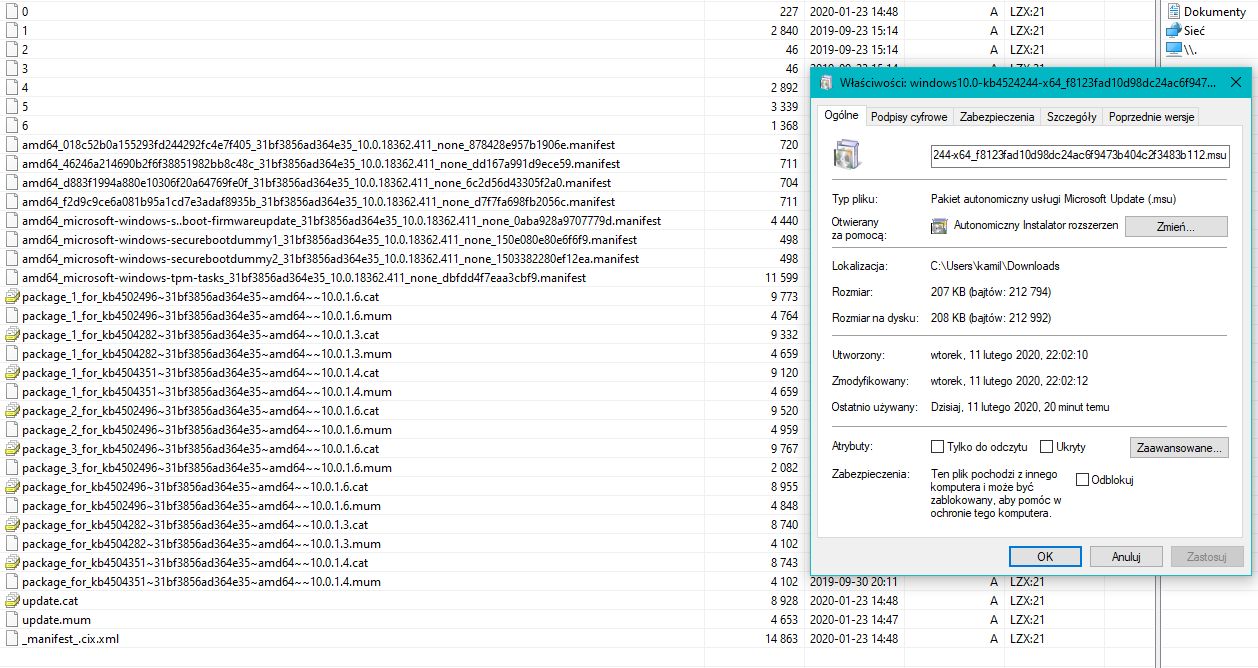Viewport: 1258px width, 668px height.
Task: Switch to the Ogólne tab
Action: 841,115
